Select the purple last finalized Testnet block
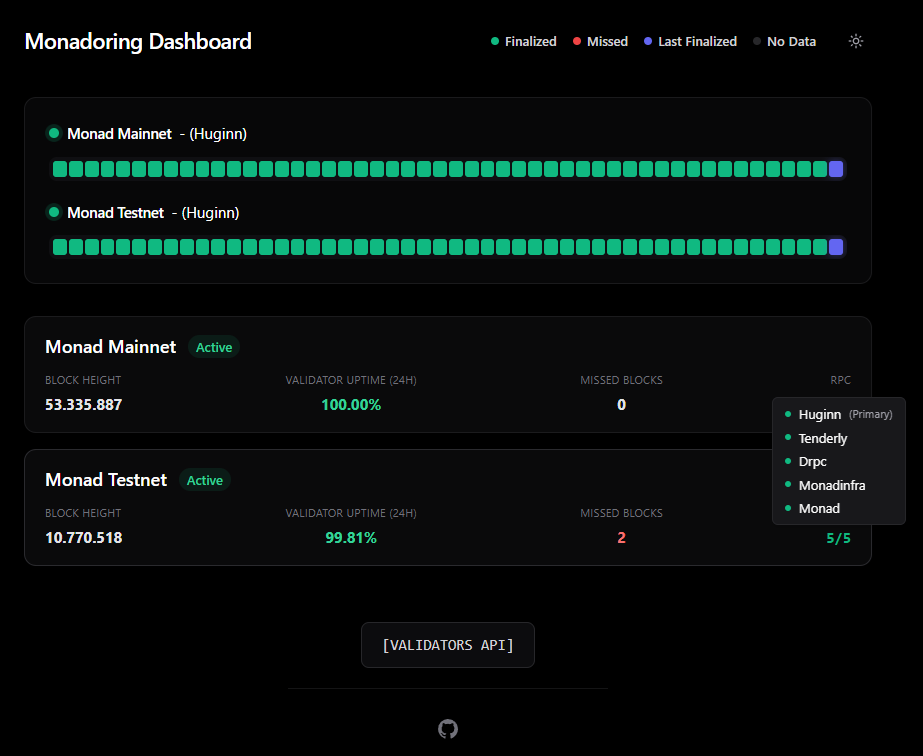The image size is (923, 756). [836, 247]
